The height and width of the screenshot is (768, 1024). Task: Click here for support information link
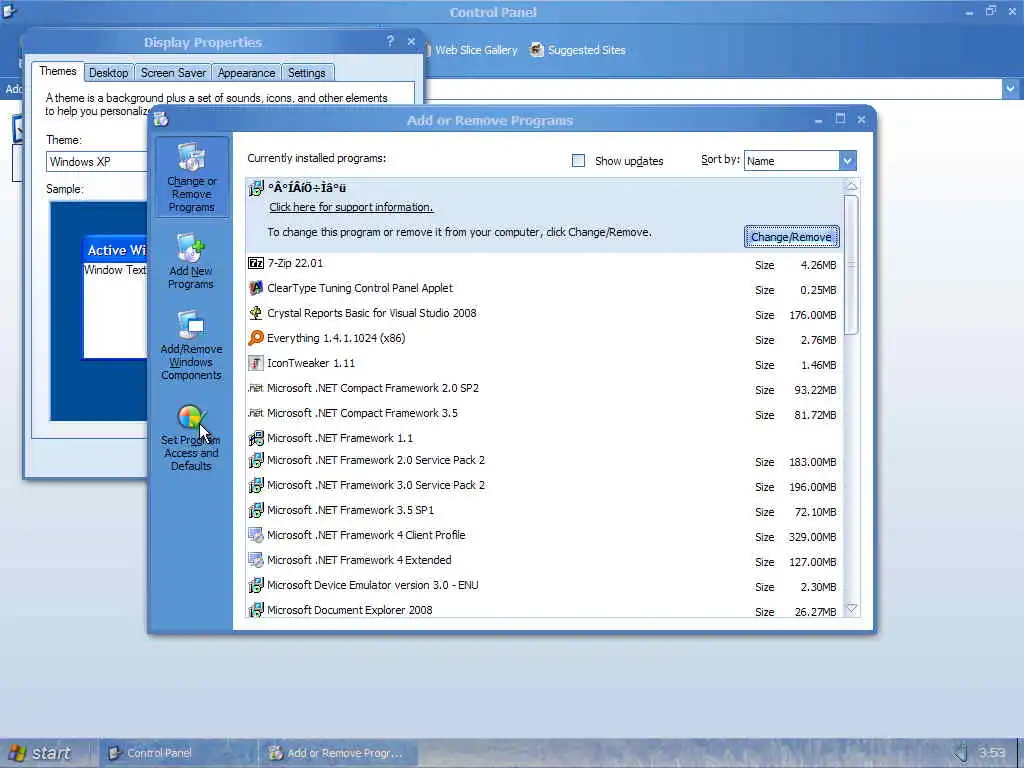pos(351,207)
